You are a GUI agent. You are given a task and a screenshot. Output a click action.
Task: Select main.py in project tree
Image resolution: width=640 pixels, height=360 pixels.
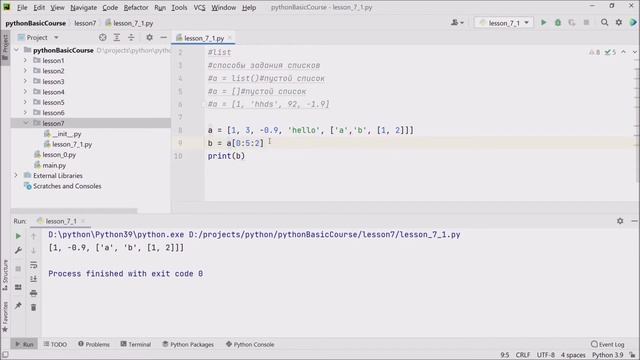[54, 165]
